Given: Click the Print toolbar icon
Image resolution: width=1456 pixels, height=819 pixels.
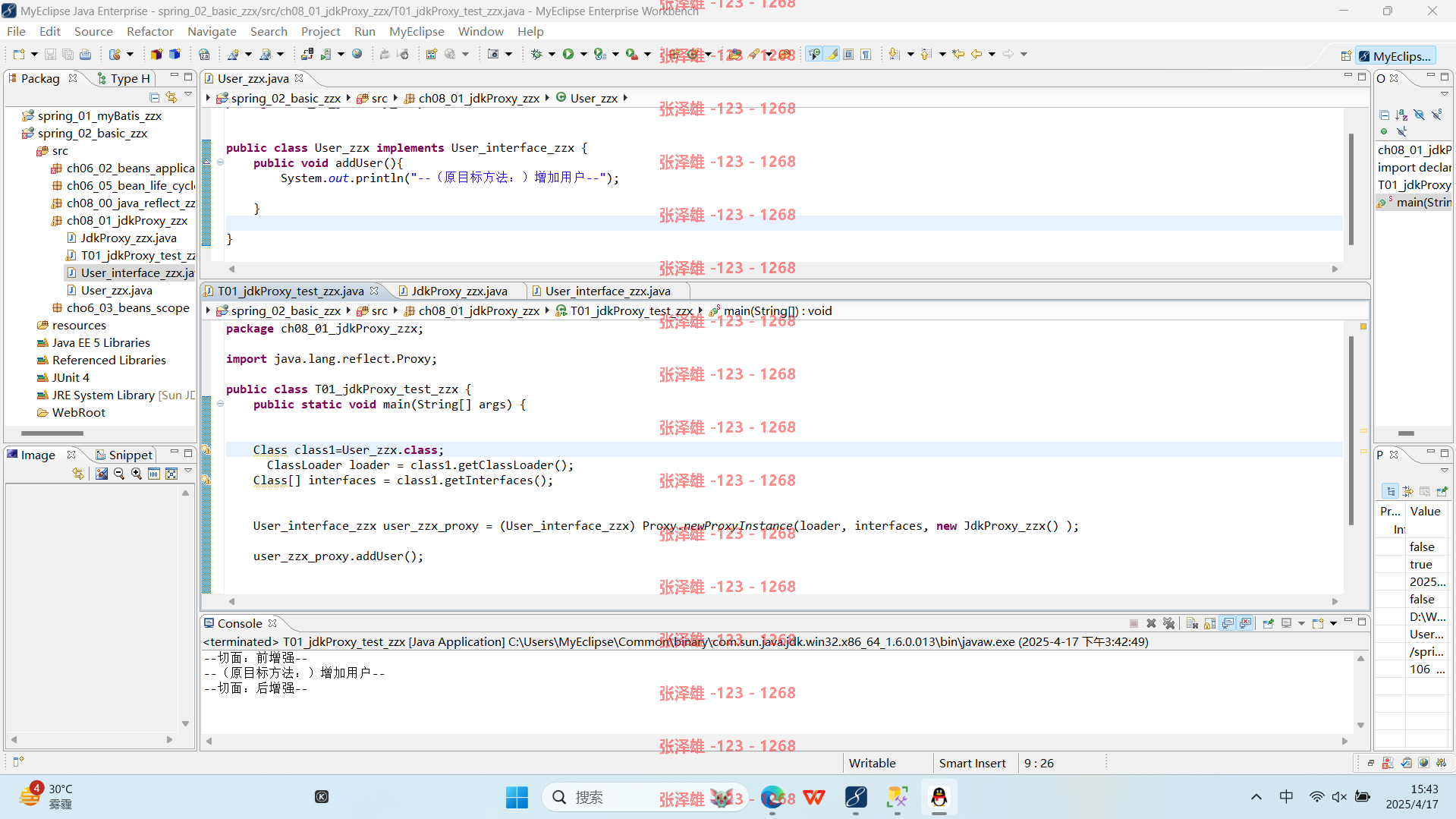Looking at the screenshot, I should pos(85,54).
